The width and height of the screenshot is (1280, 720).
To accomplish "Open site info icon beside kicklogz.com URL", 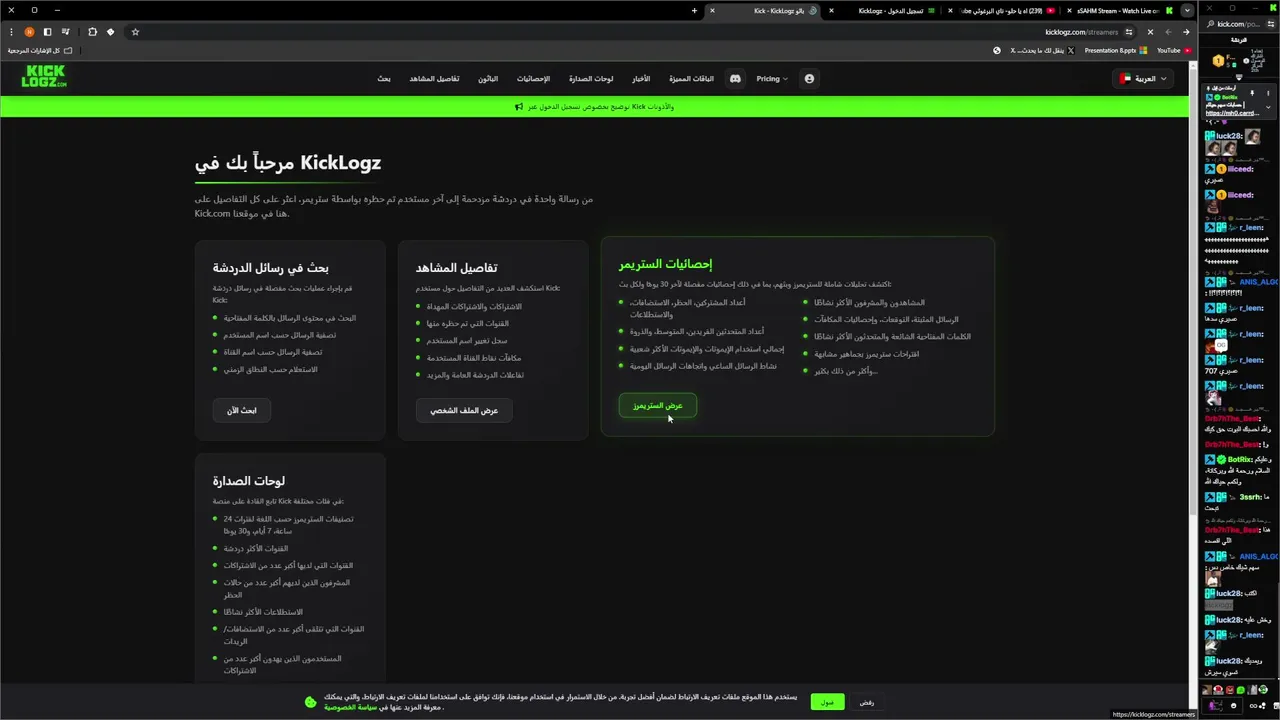I will pos(1129,32).
